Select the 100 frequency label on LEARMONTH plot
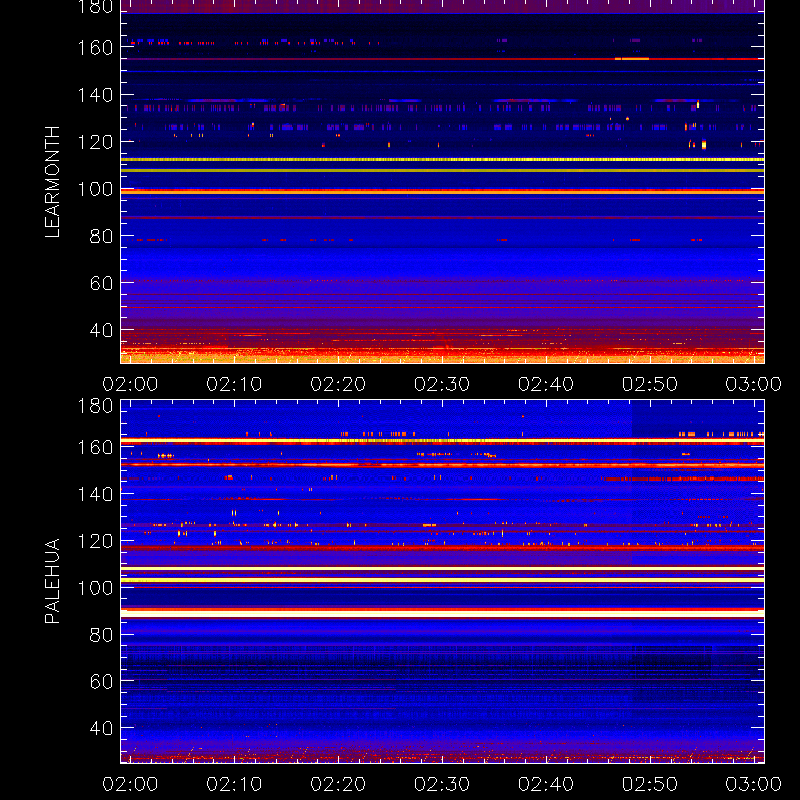Screen dimensions: 800x800 click(x=95, y=189)
